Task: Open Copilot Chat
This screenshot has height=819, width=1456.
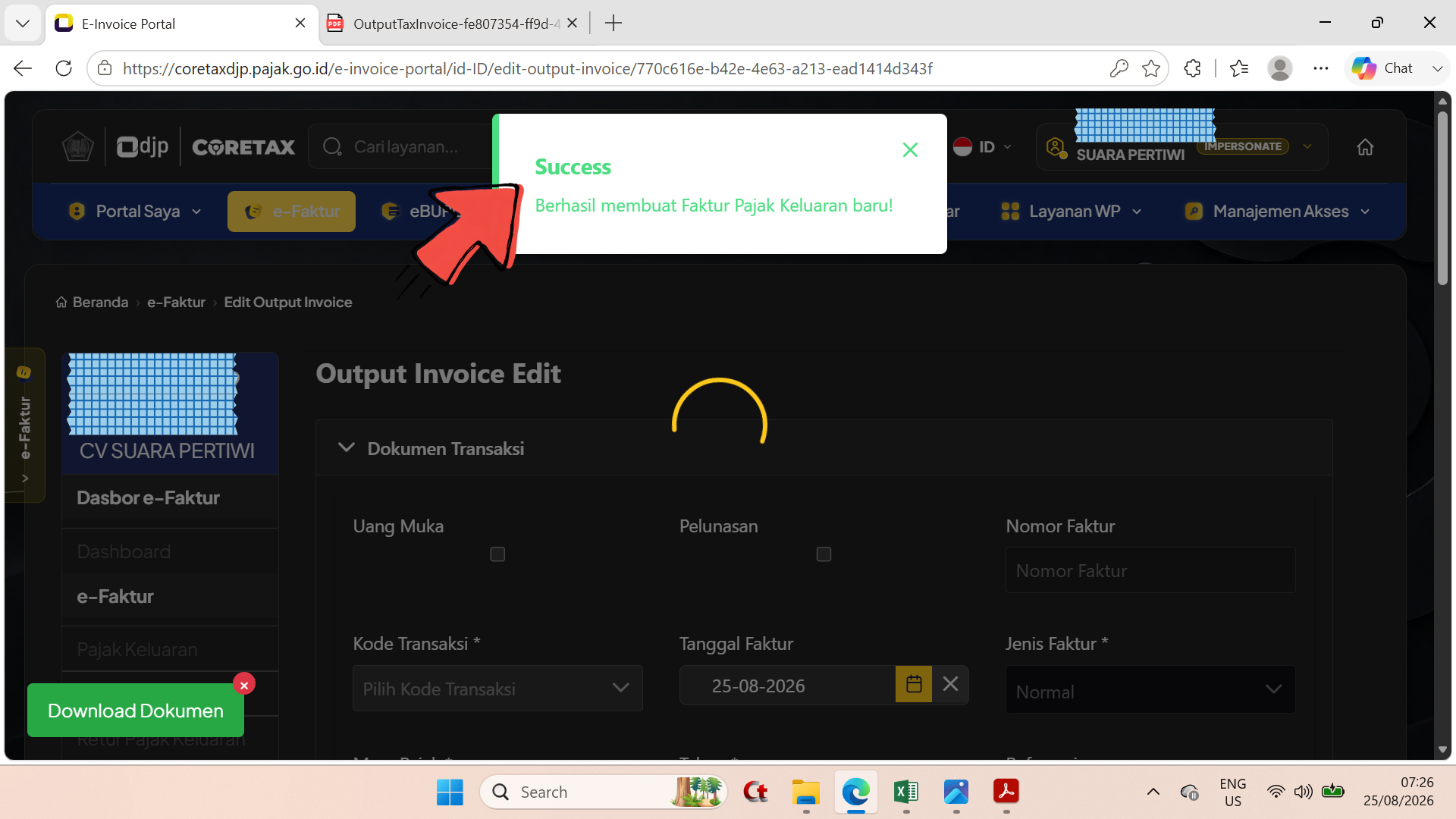Action: (x=1383, y=68)
